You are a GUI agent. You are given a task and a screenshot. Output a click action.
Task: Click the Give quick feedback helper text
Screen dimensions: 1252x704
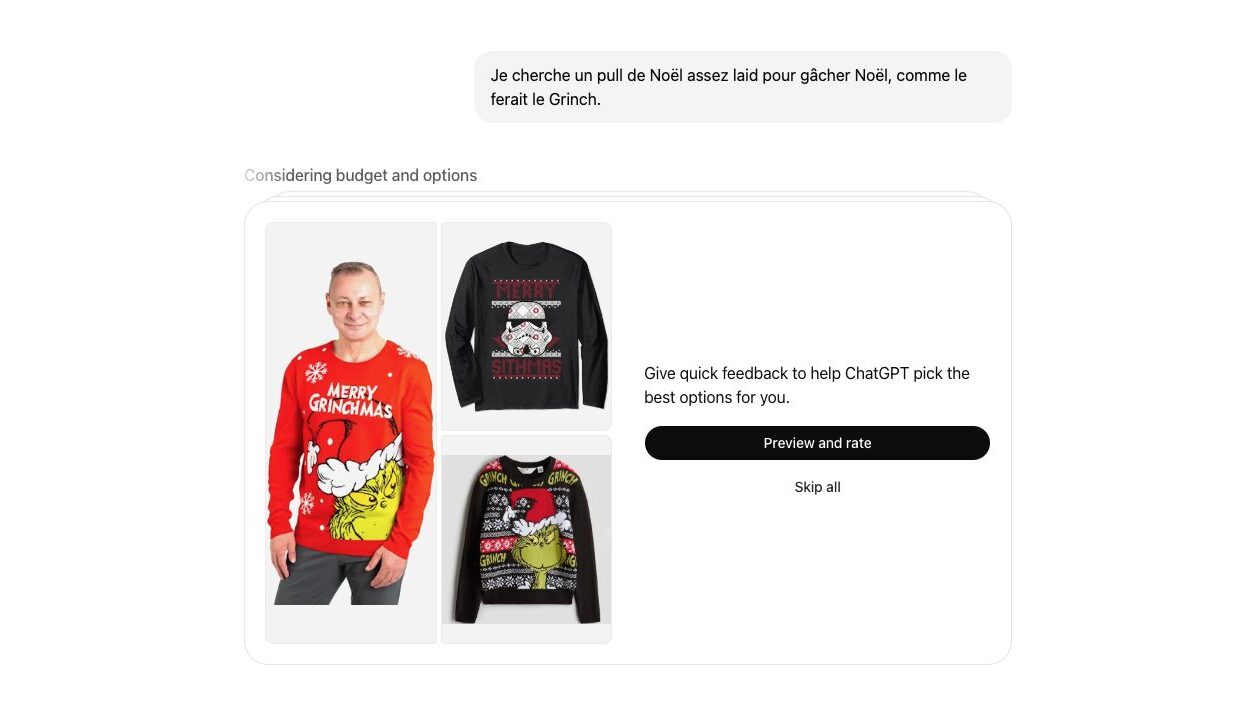tap(807, 385)
